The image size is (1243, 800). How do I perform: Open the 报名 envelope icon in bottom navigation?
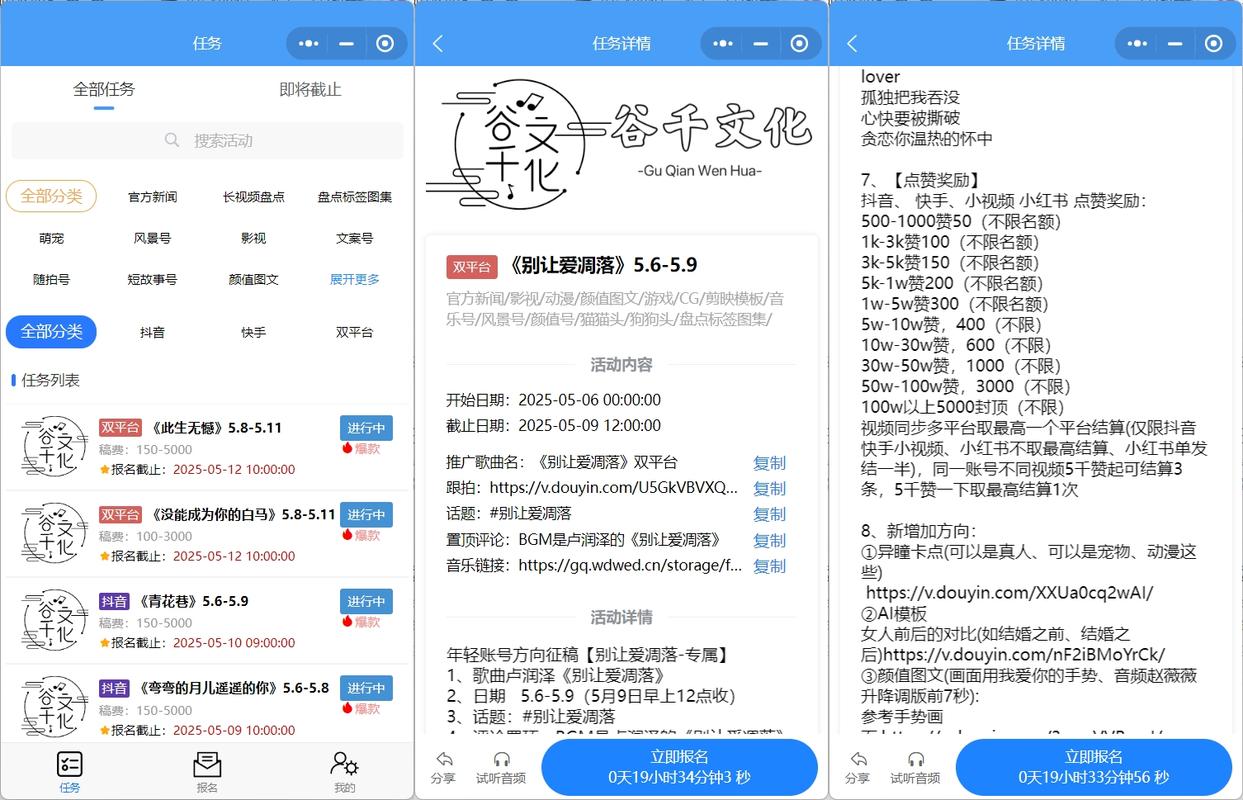(x=207, y=765)
